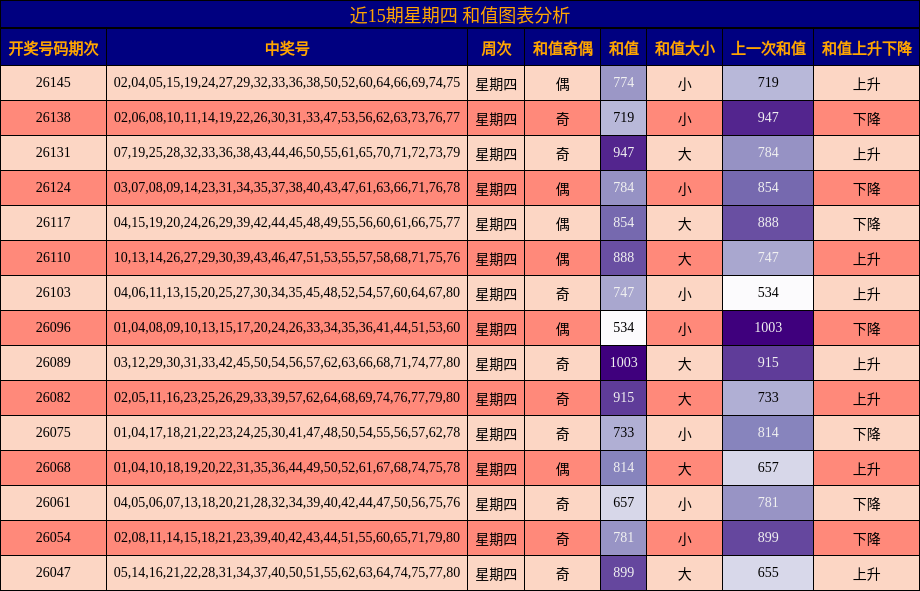Screen dimensions: 920x591
Task: Click 上一次和值 cell 719 in row 26145
Action: tap(768, 83)
